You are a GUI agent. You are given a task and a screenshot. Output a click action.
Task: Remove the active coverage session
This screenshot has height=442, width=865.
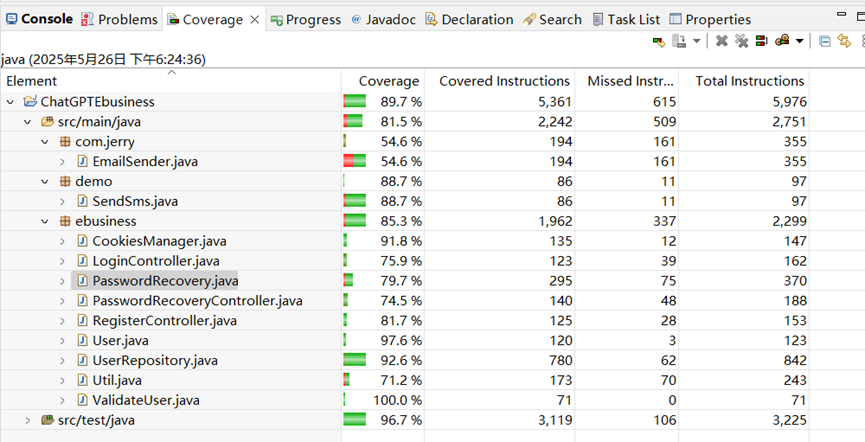(722, 41)
